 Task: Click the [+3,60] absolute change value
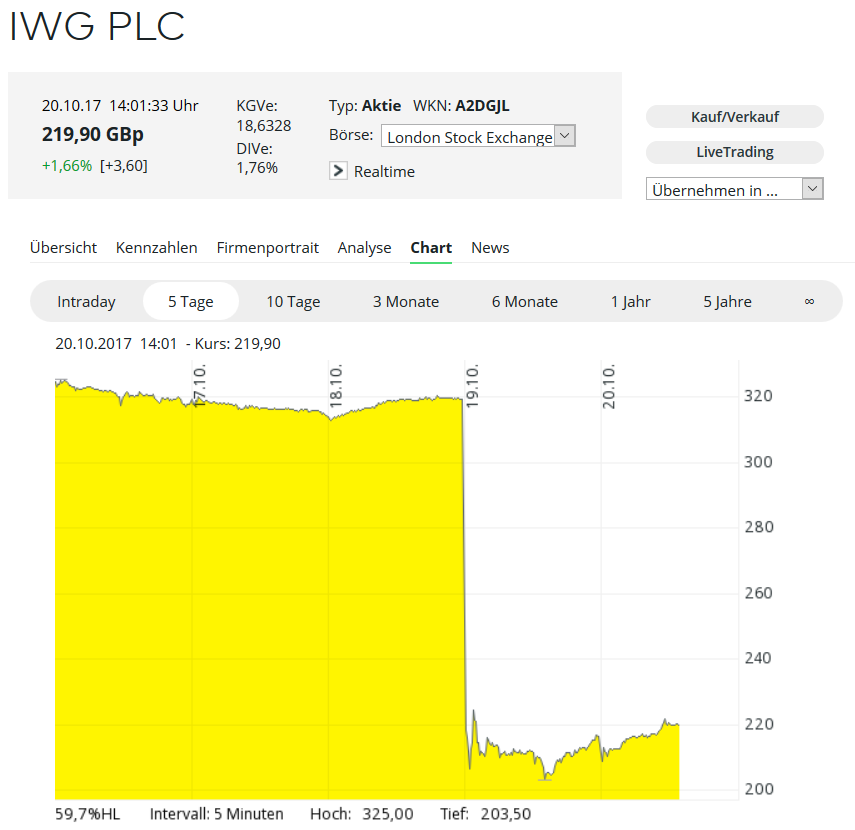tap(124, 166)
